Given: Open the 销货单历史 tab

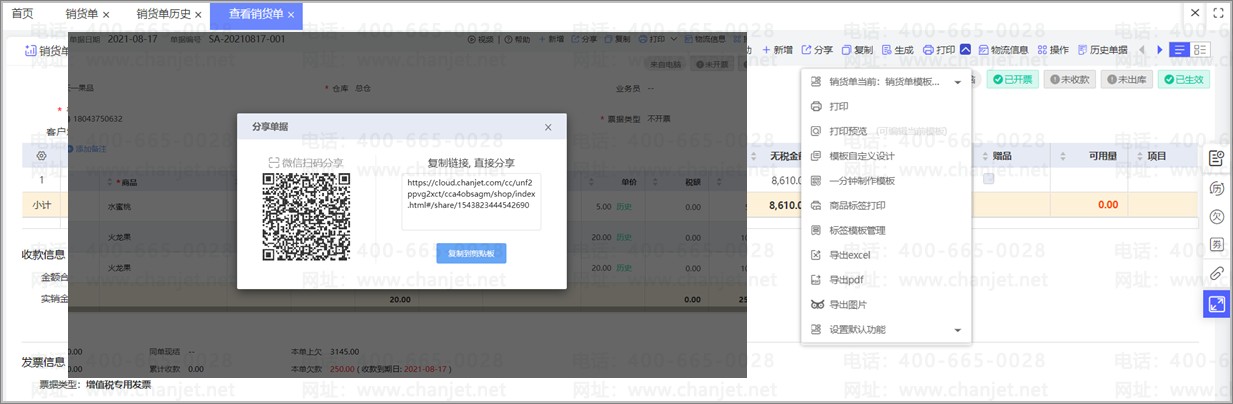Looking at the screenshot, I should coord(163,14).
